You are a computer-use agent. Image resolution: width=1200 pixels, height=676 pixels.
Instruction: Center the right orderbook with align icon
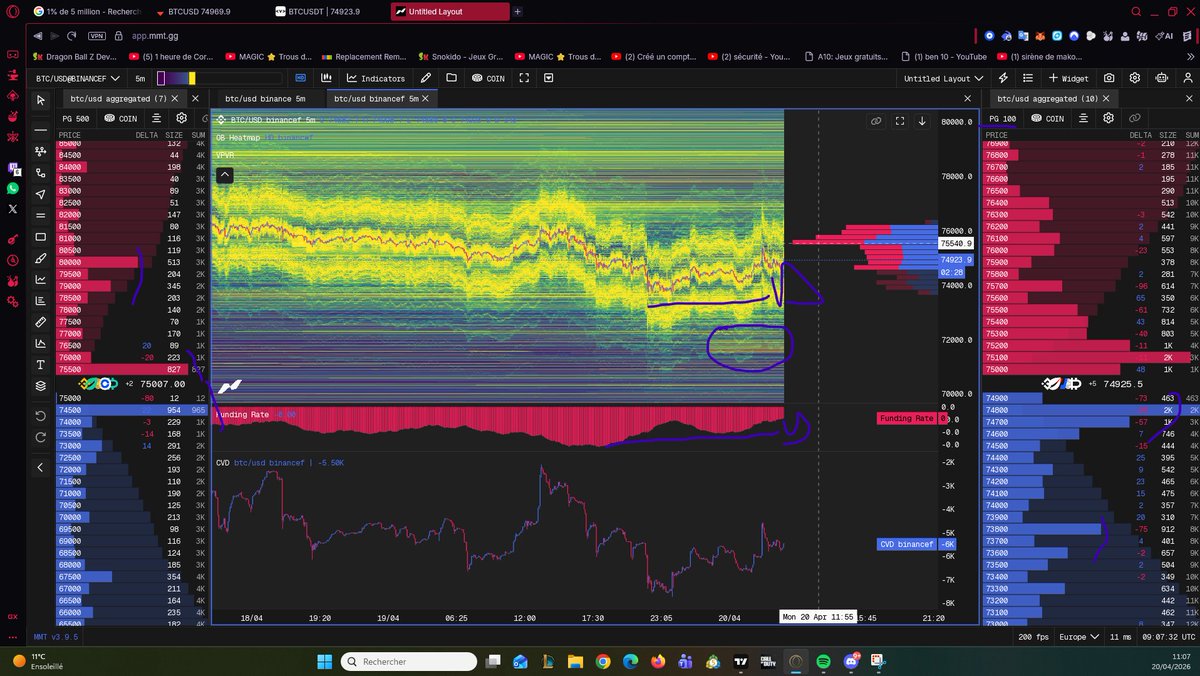tap(1084, 118)
